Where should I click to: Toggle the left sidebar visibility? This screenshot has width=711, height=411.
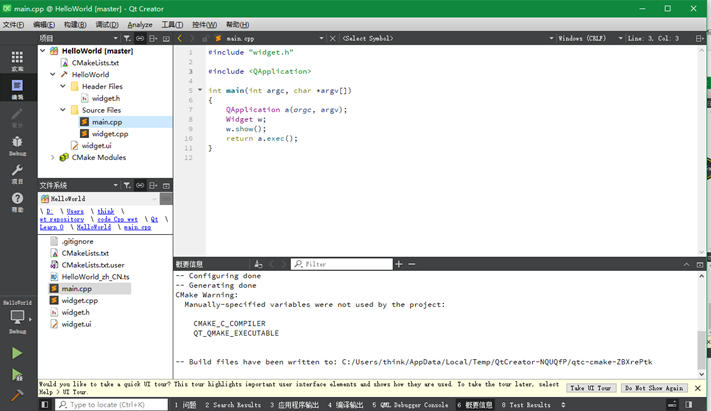pos(44,404)
